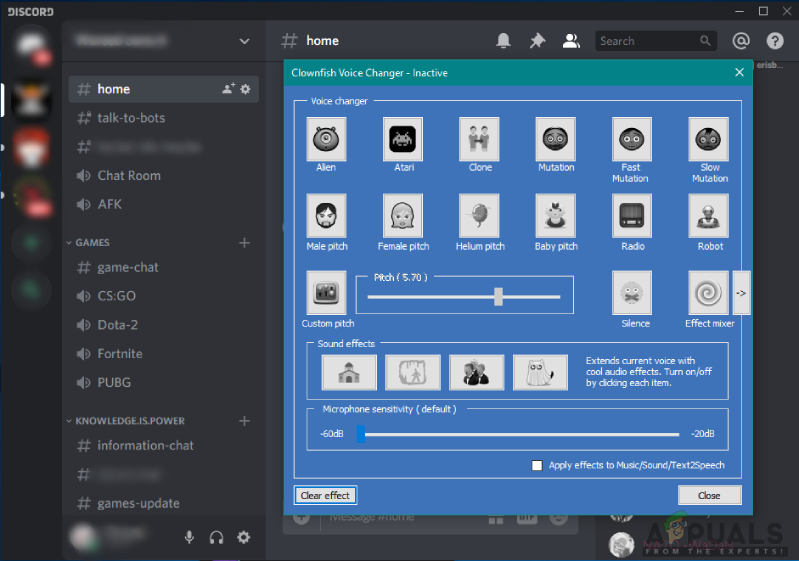Click the custom Pitch slider handle
This screenshot has height=561, width=799.
pyautogui.click(x=498, y=297)
